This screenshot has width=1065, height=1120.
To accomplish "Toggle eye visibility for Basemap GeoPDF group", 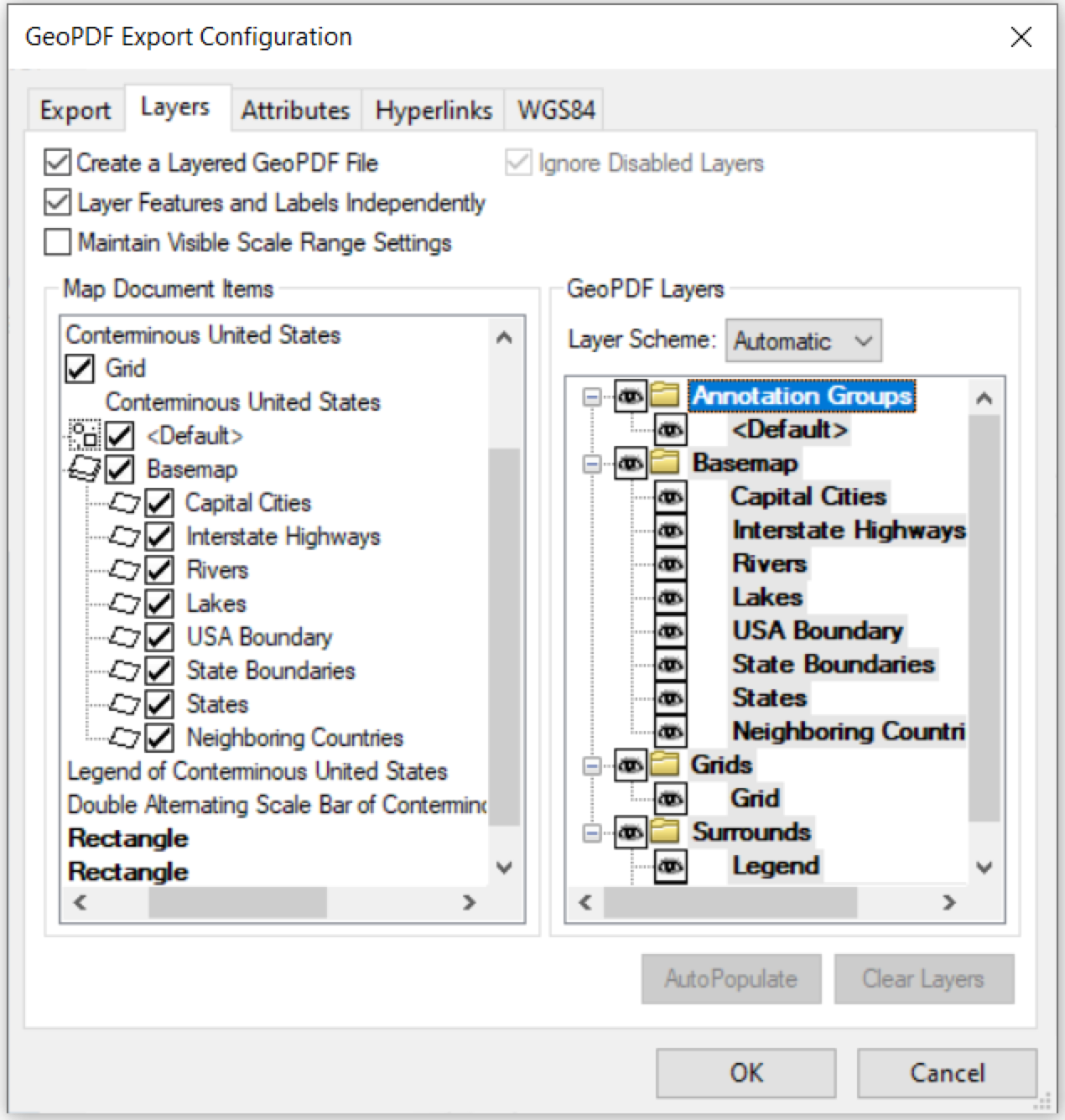I will 631,463.
